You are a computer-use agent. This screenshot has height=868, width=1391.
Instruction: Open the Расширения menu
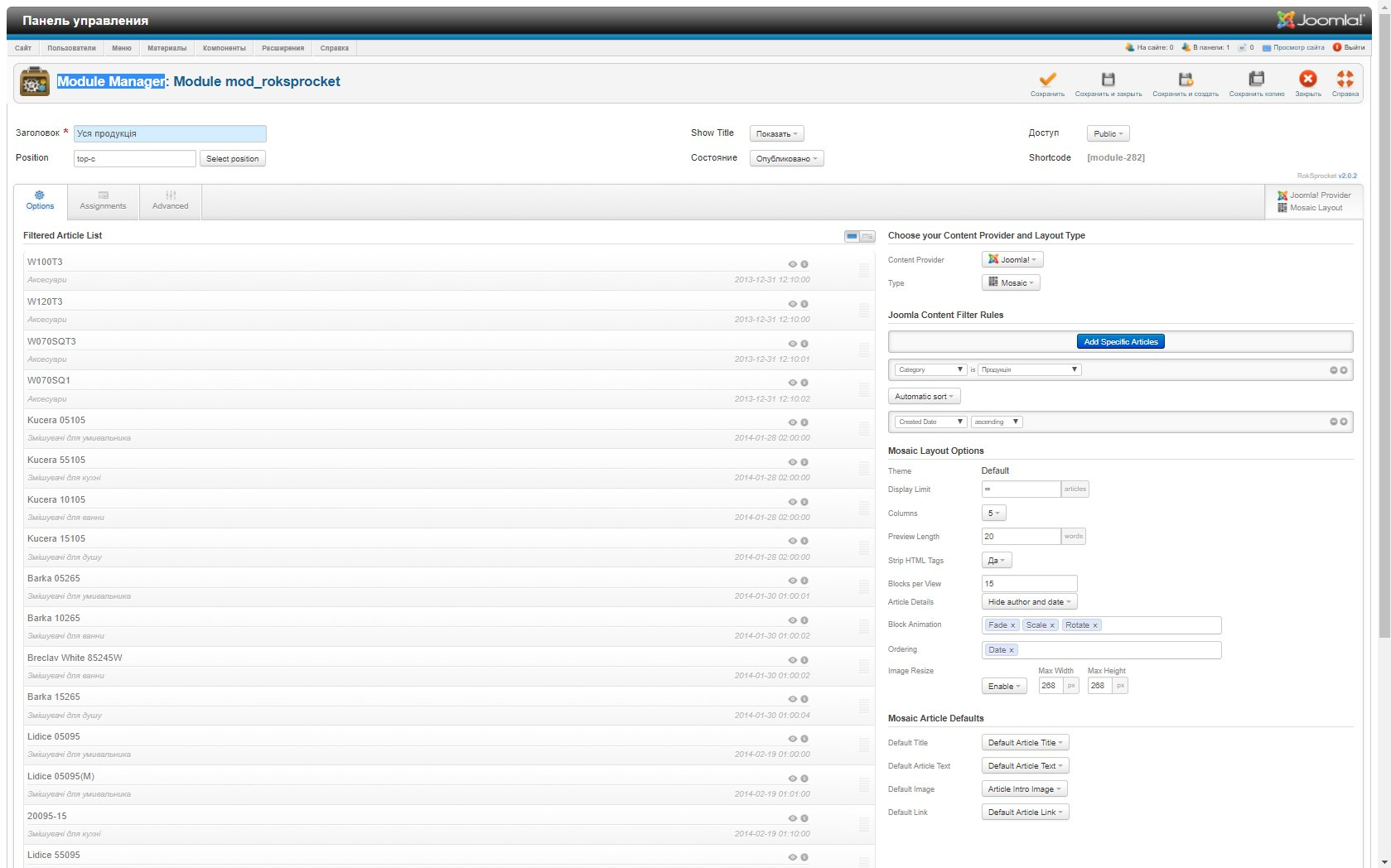coord(283,48)
